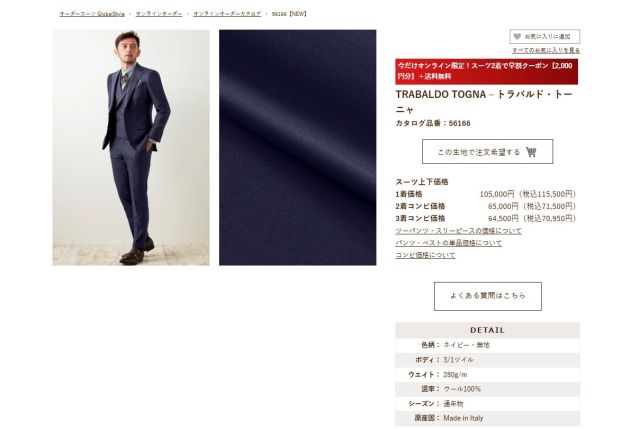Click the お気に入りに追加 label text

coord(547,36)
